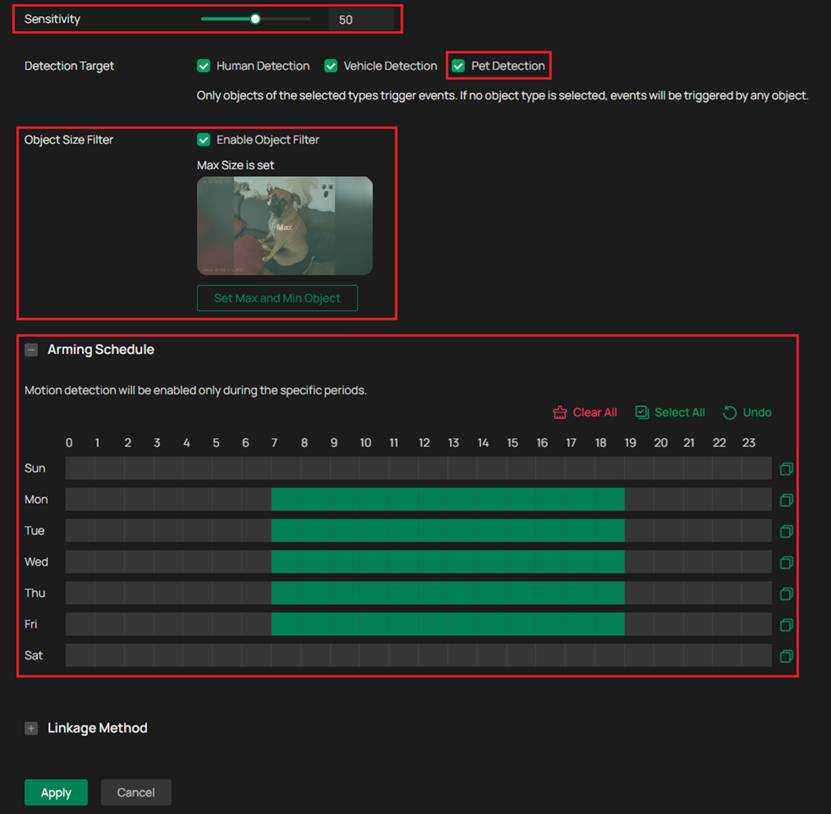Screen dimensions: 831x814
Task: Click the Sensitivity value field showing 50
Action: [x=361, y=20]
